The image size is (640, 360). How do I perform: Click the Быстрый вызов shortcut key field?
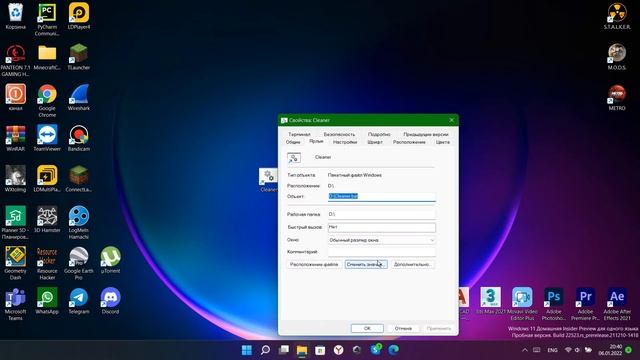tap(382, 227)
